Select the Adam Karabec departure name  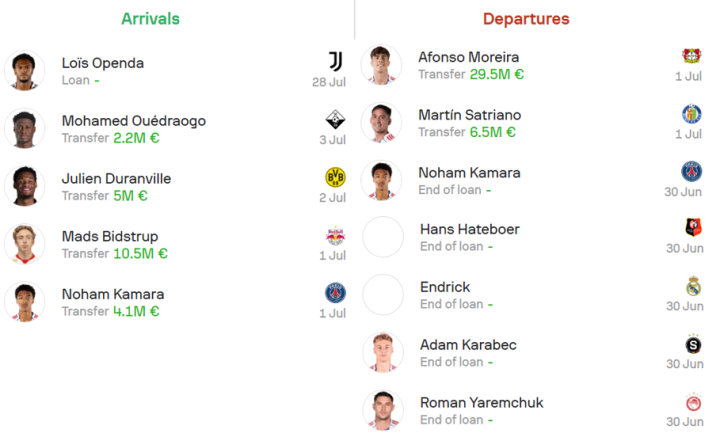click(x=468, y=345)
